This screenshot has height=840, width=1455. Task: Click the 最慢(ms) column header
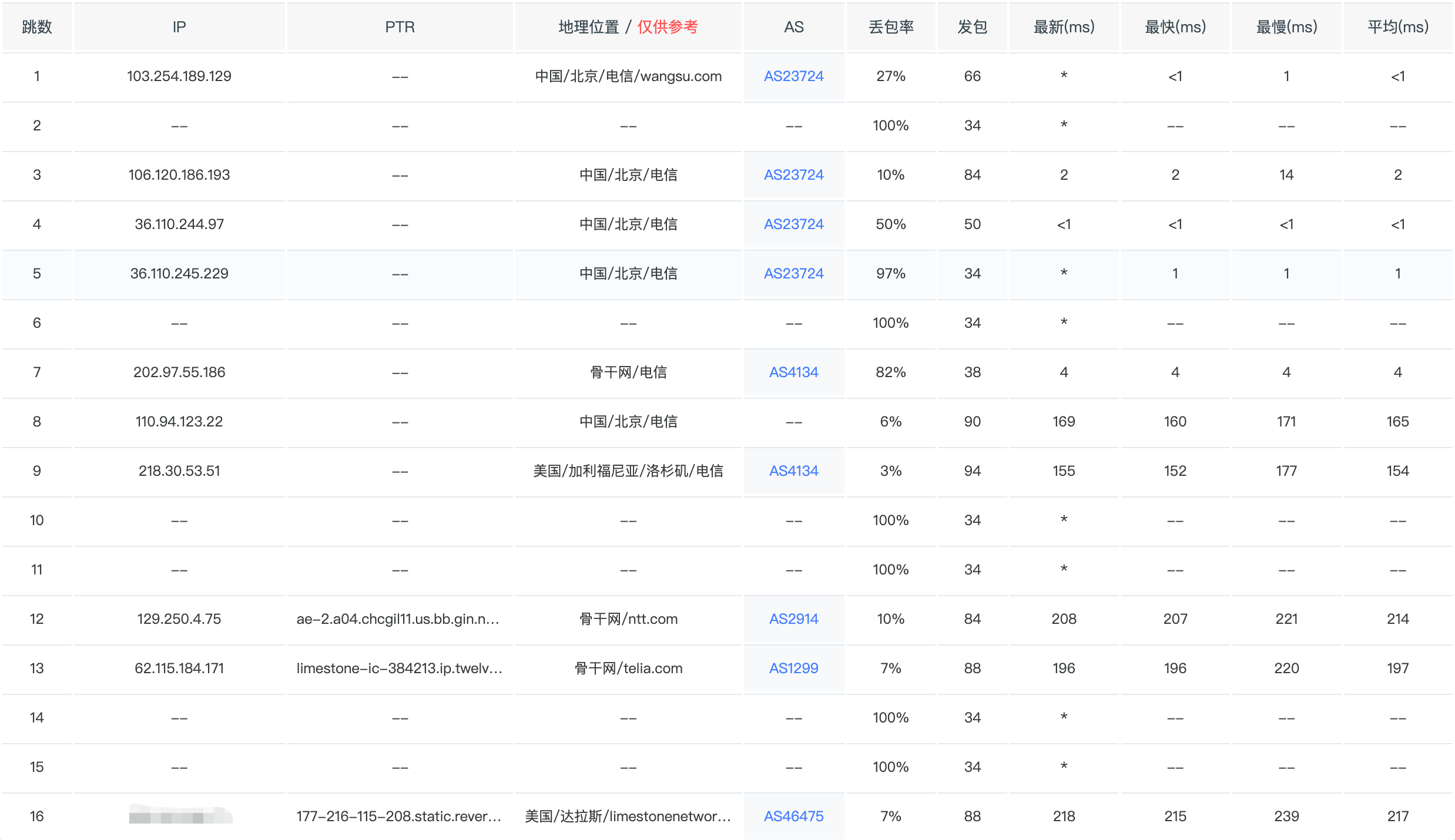pyautogui.click(x=1286, y=27)
